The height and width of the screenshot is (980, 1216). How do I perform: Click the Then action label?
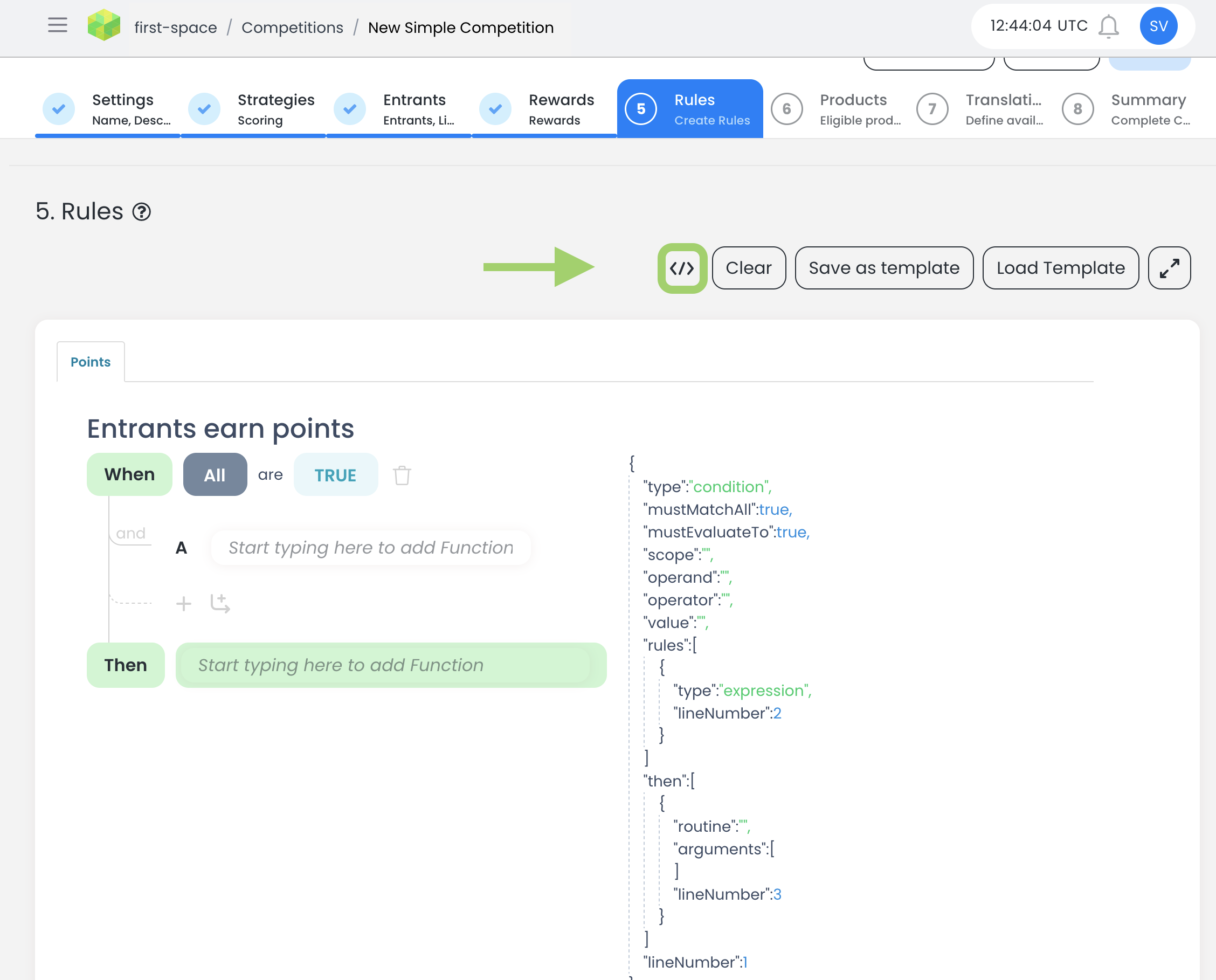[x=126, y=665]
